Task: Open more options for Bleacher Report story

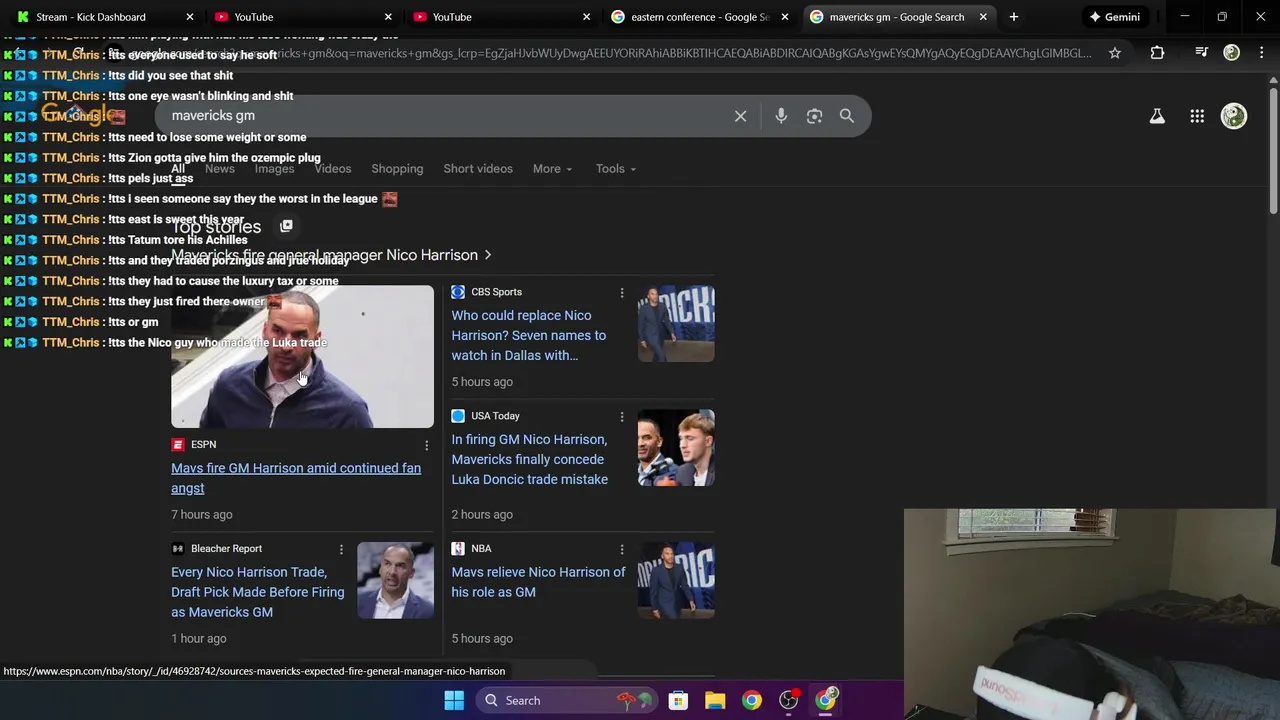Action: 341,550
